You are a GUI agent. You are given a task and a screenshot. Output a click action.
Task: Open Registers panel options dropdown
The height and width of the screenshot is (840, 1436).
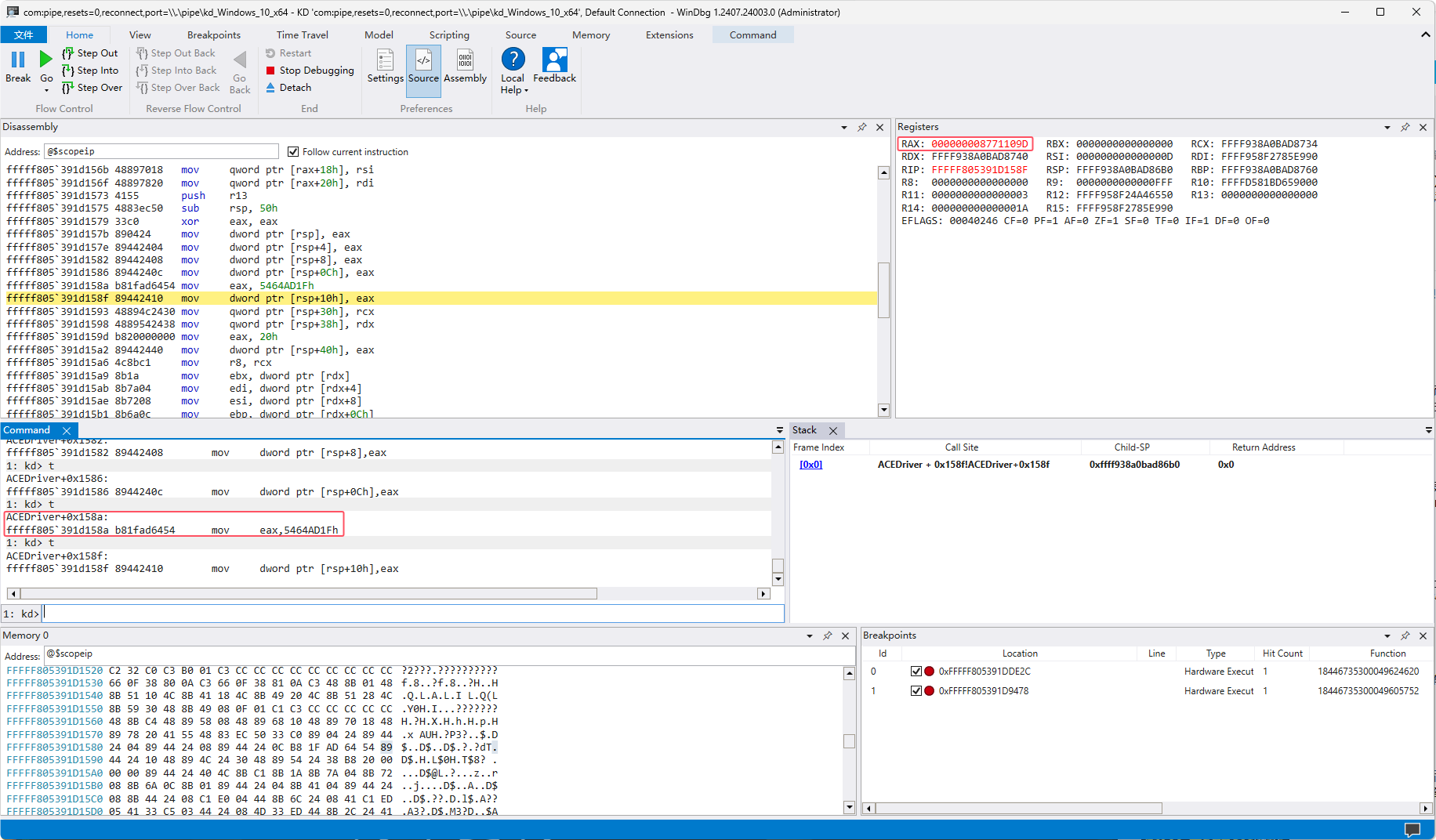pyautogui.click(x=1387, y=127)
